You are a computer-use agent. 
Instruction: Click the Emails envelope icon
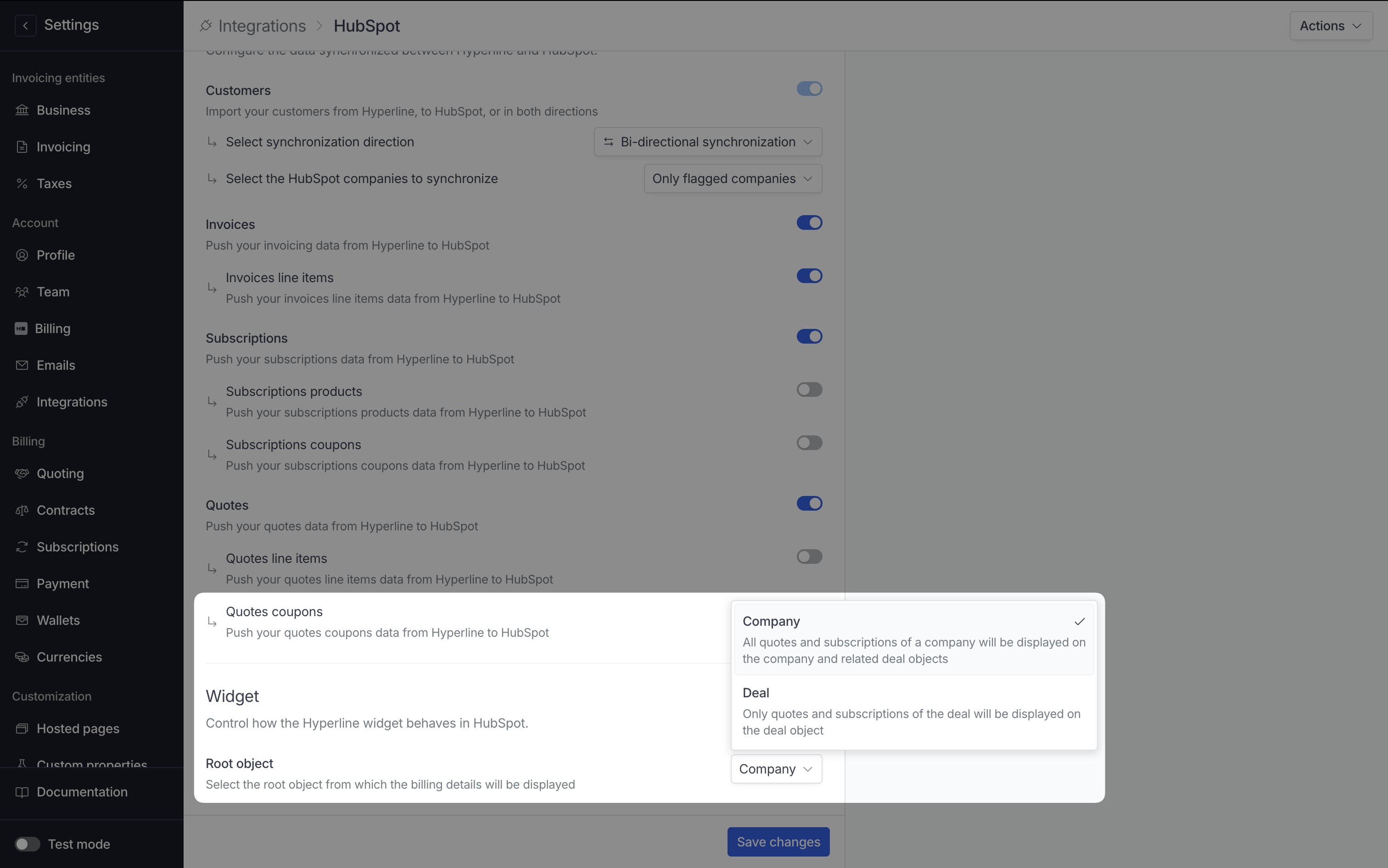pyautogui.click(x=22, y=365)
